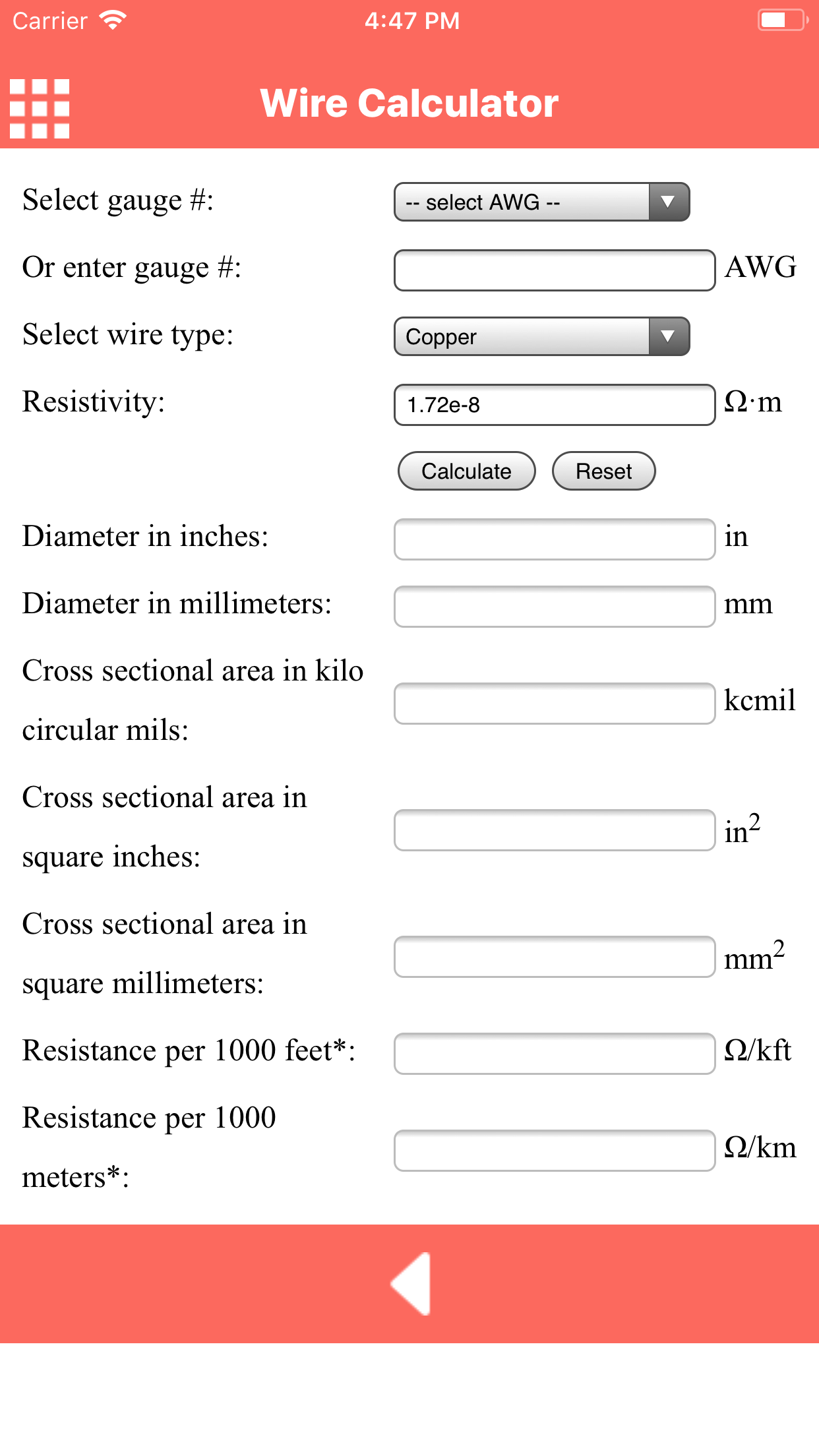819x1456 pixels.
Task: Click the kcmil cross sectional area field
Action: click(554, 704)
